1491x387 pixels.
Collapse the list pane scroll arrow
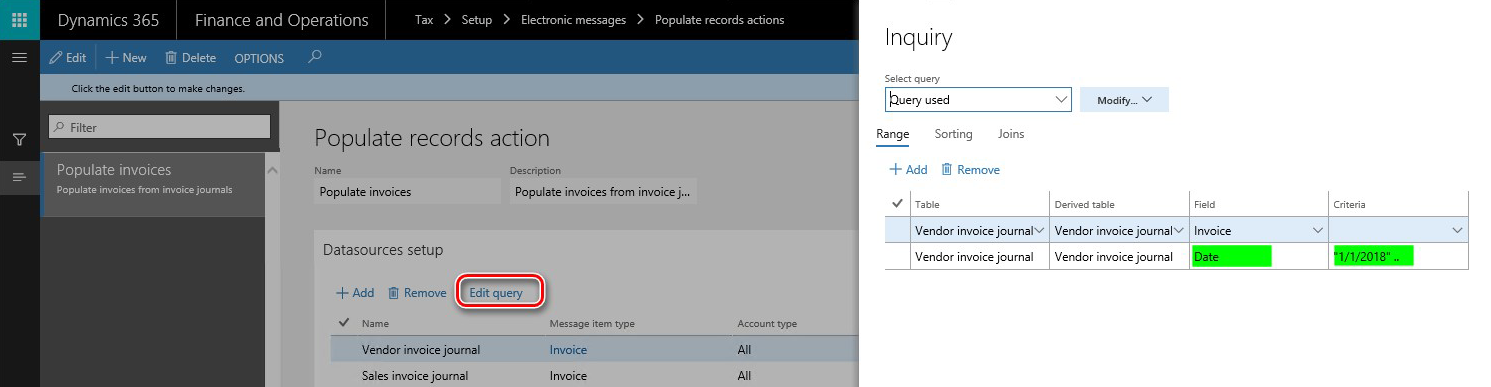(x=271, y=170)
